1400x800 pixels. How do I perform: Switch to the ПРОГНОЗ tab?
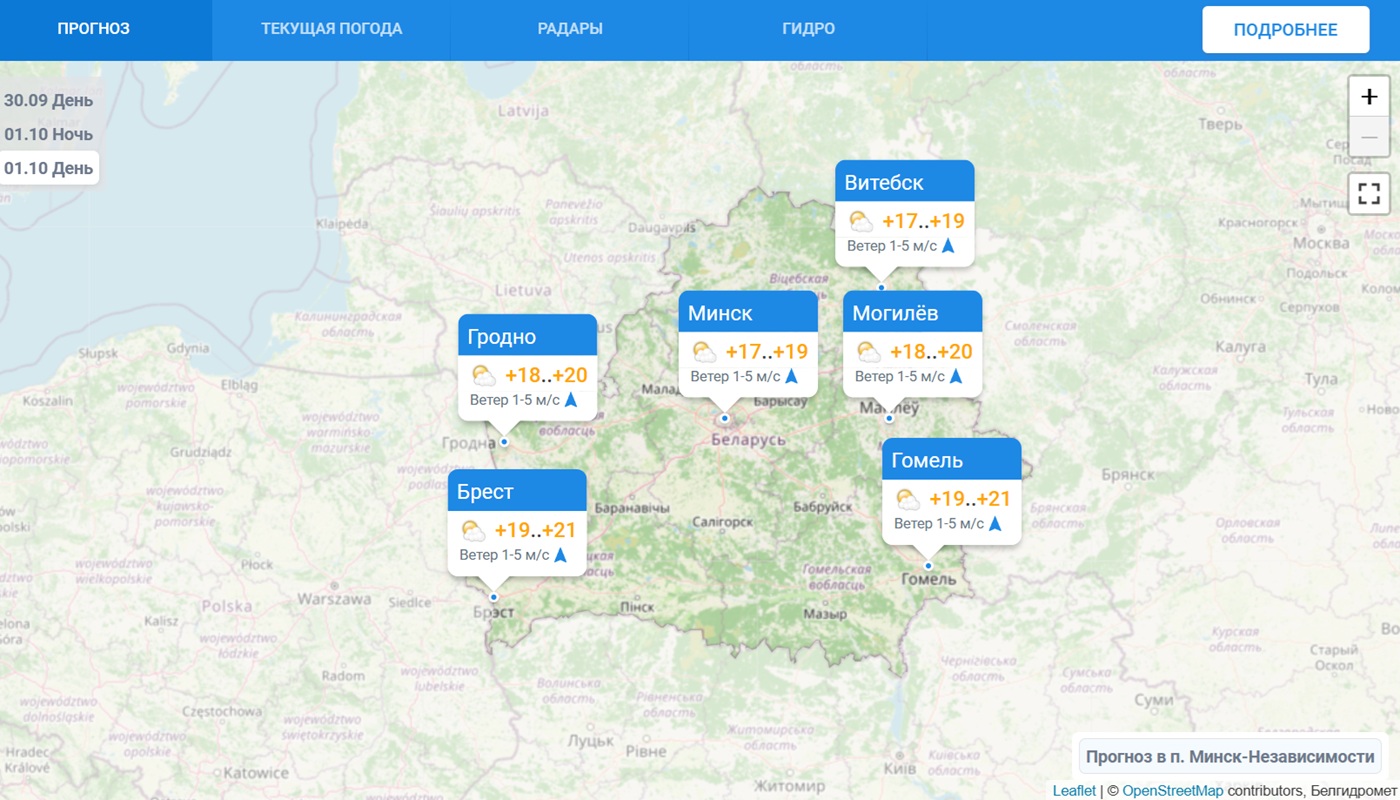pos(94,29)
